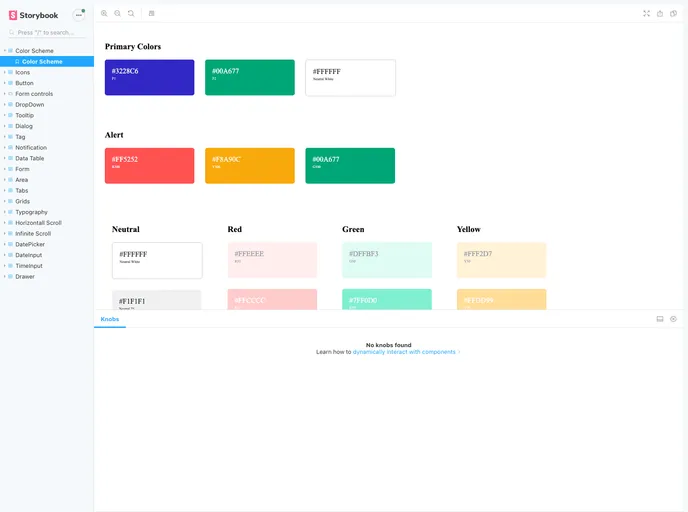Click the Neutral column heading
Screen dimensions: 688x512
pyautogui.click(x=125, y=229)
